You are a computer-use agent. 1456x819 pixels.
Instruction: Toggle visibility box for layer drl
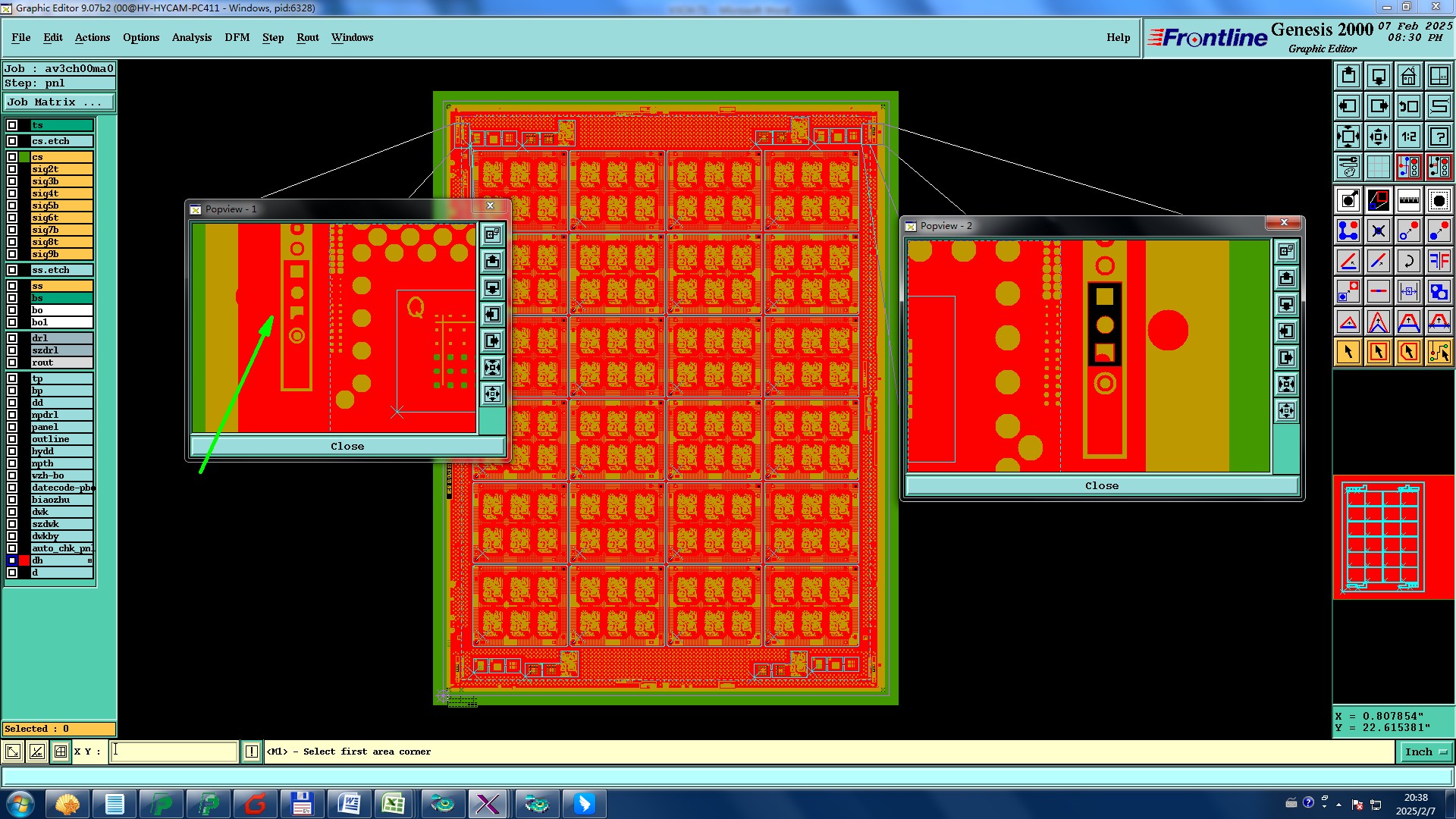[12, 338]
